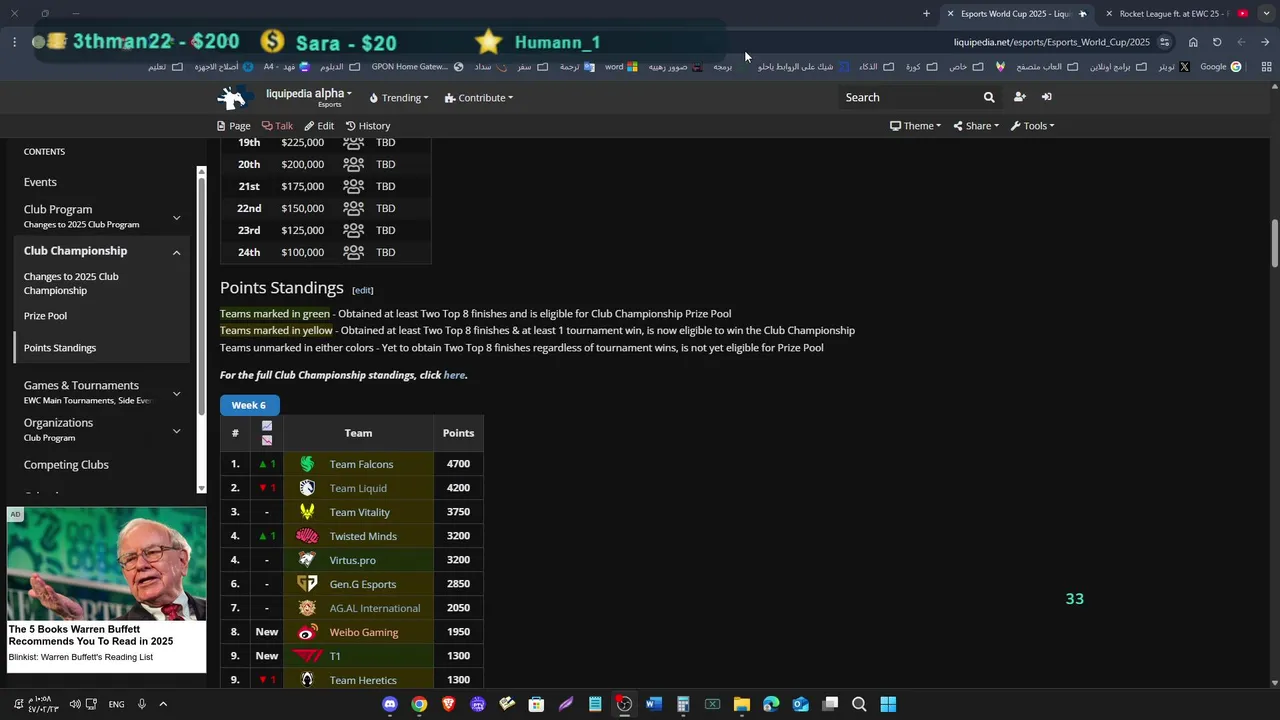
Task: Click the AG.AL International logo
Action: coord(307,608)
